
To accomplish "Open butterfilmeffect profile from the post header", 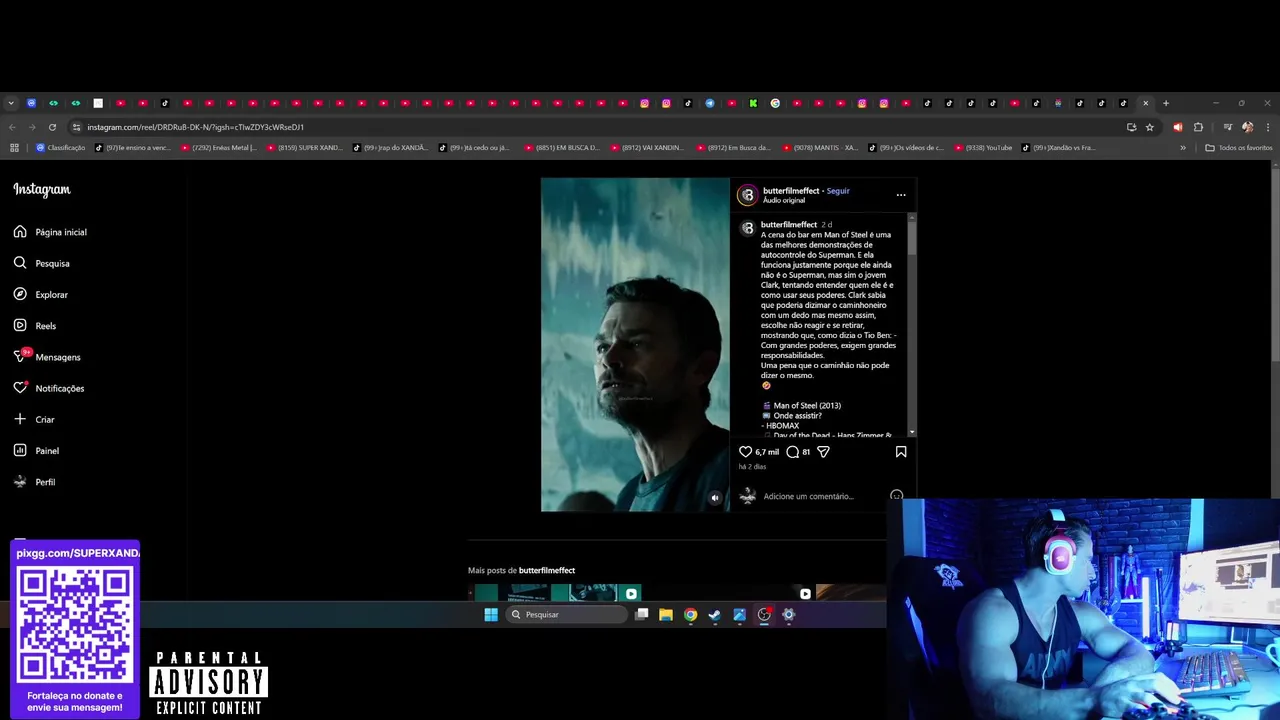I will click(x=791, y=191).
